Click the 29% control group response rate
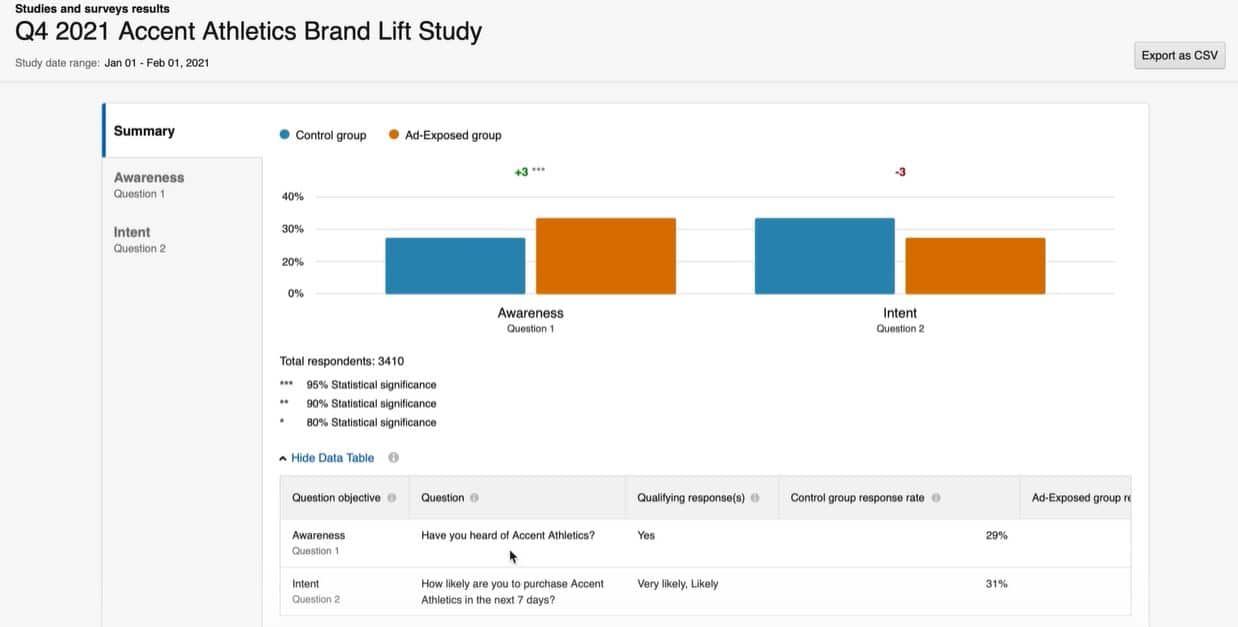Viewport: 1238px width, 627px height. 996,535
